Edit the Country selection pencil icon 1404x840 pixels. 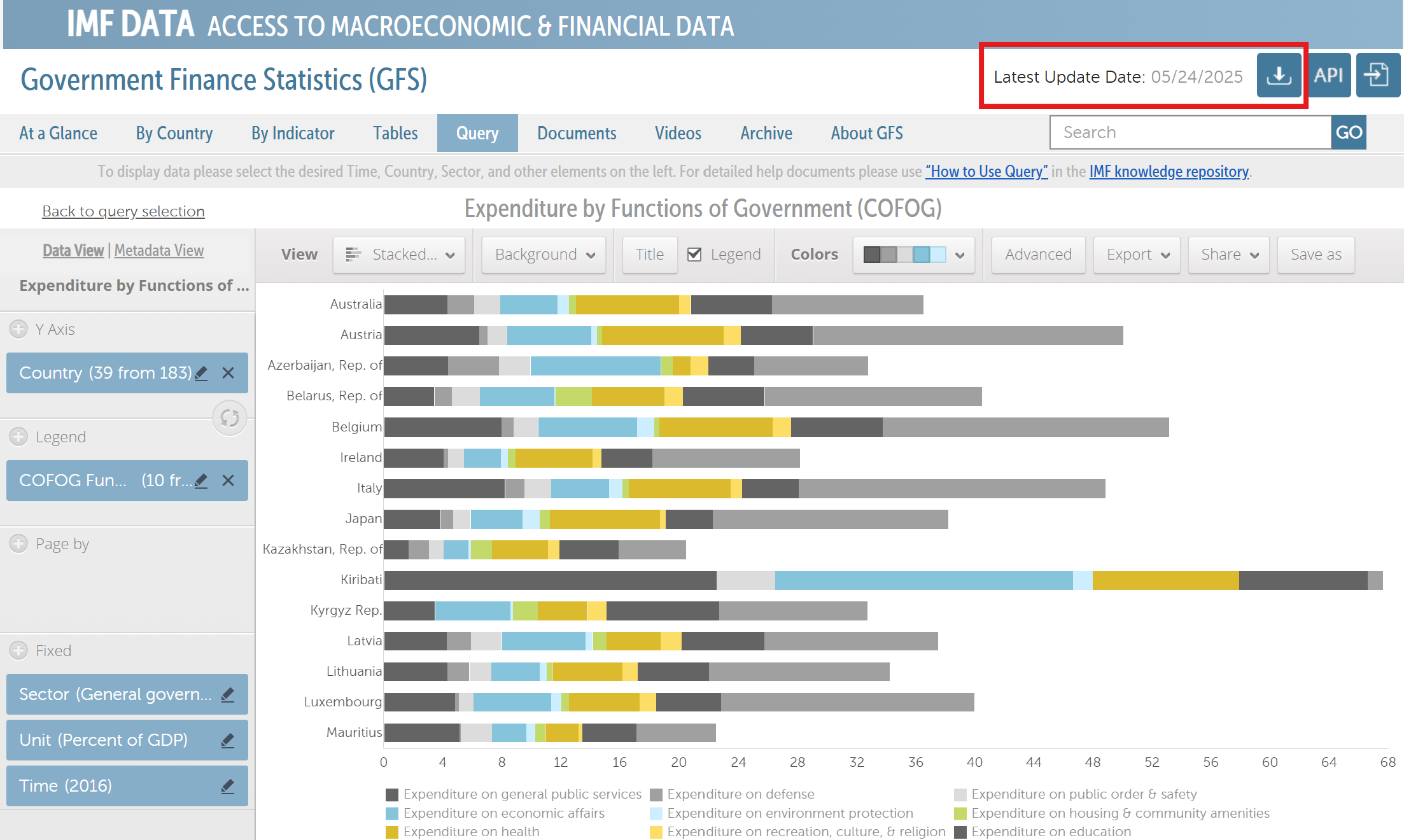point(201,374)
